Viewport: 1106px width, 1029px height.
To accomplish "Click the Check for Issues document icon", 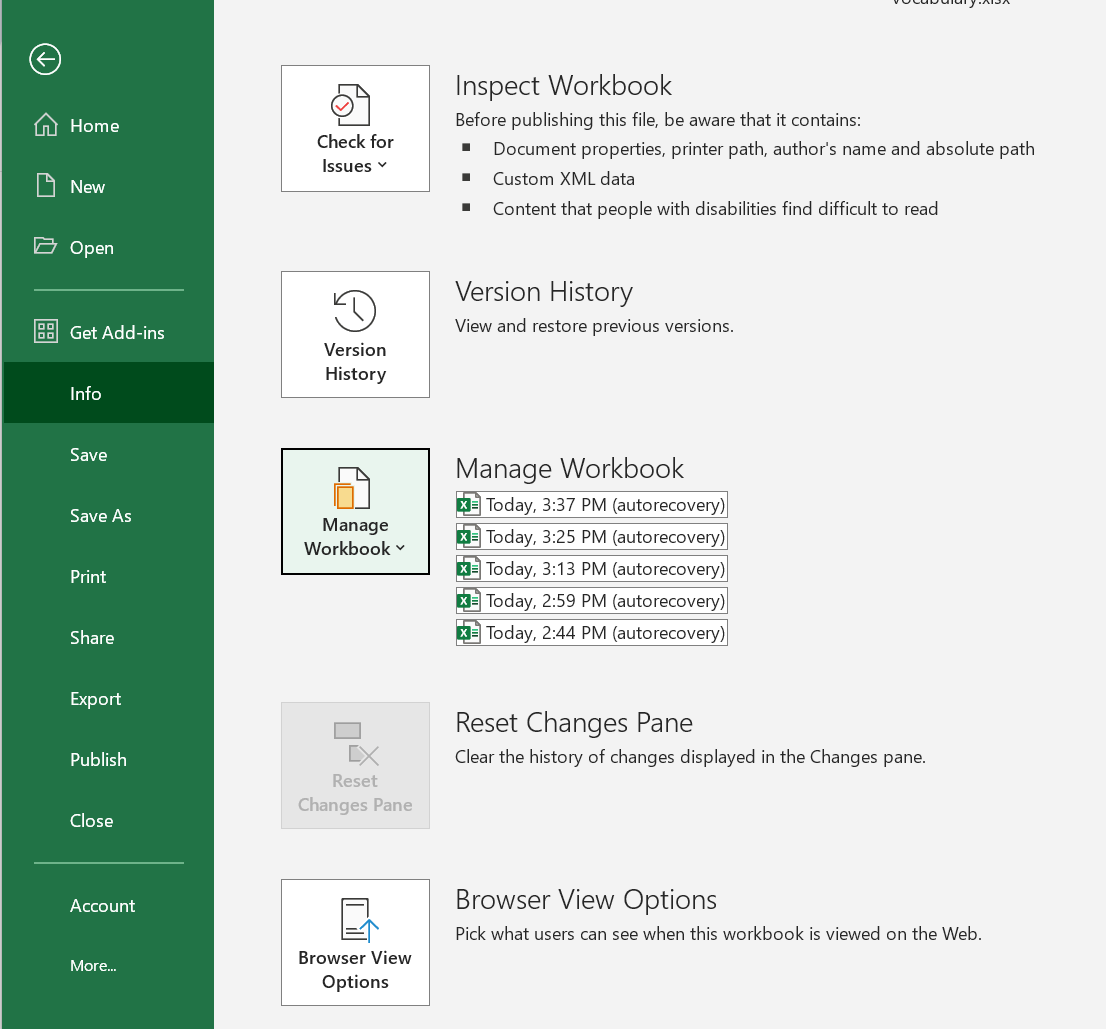I will [351, 105].
